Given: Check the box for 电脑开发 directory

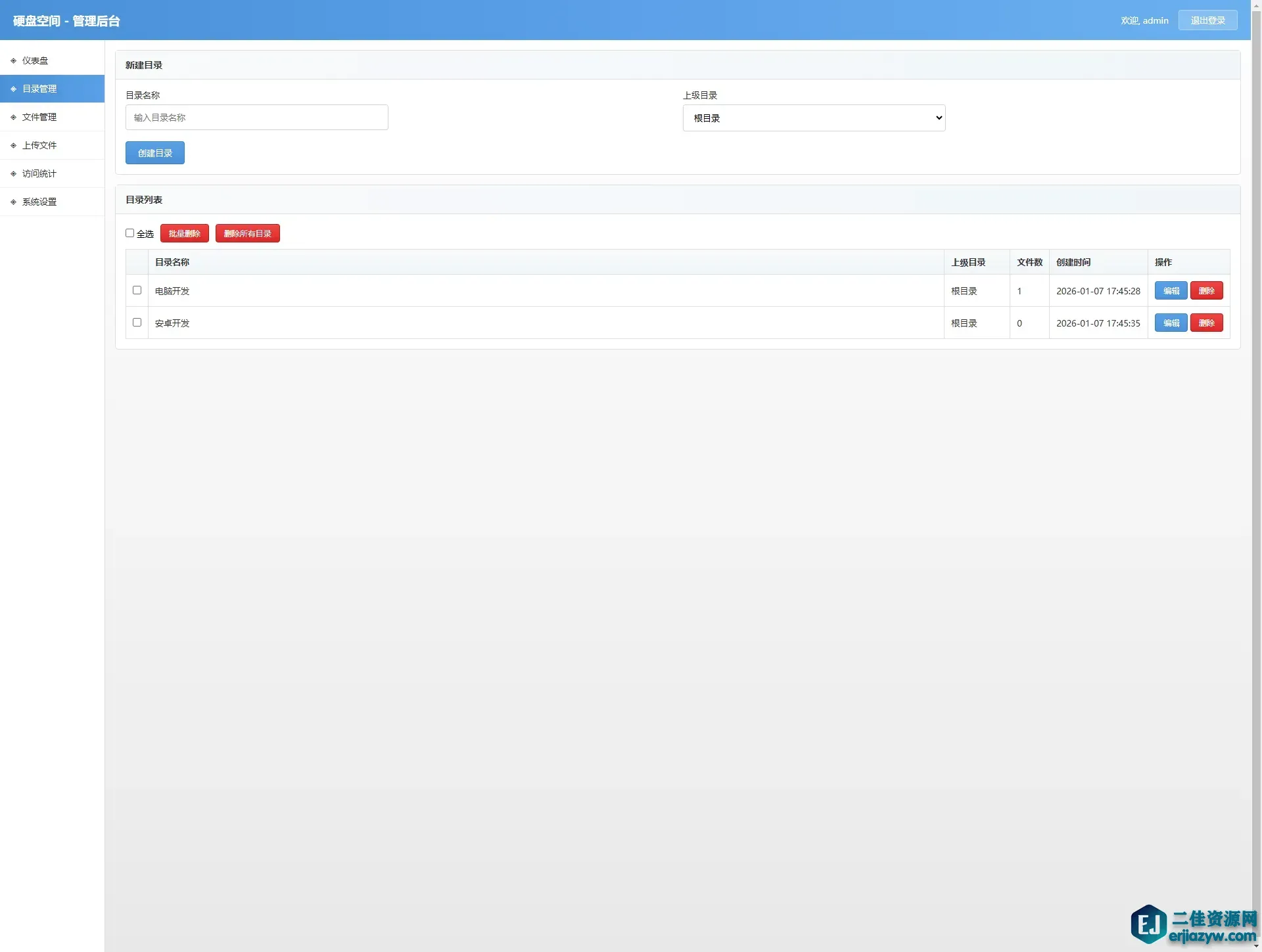Looking at the screenshot, I should click(x=137, y=290).
